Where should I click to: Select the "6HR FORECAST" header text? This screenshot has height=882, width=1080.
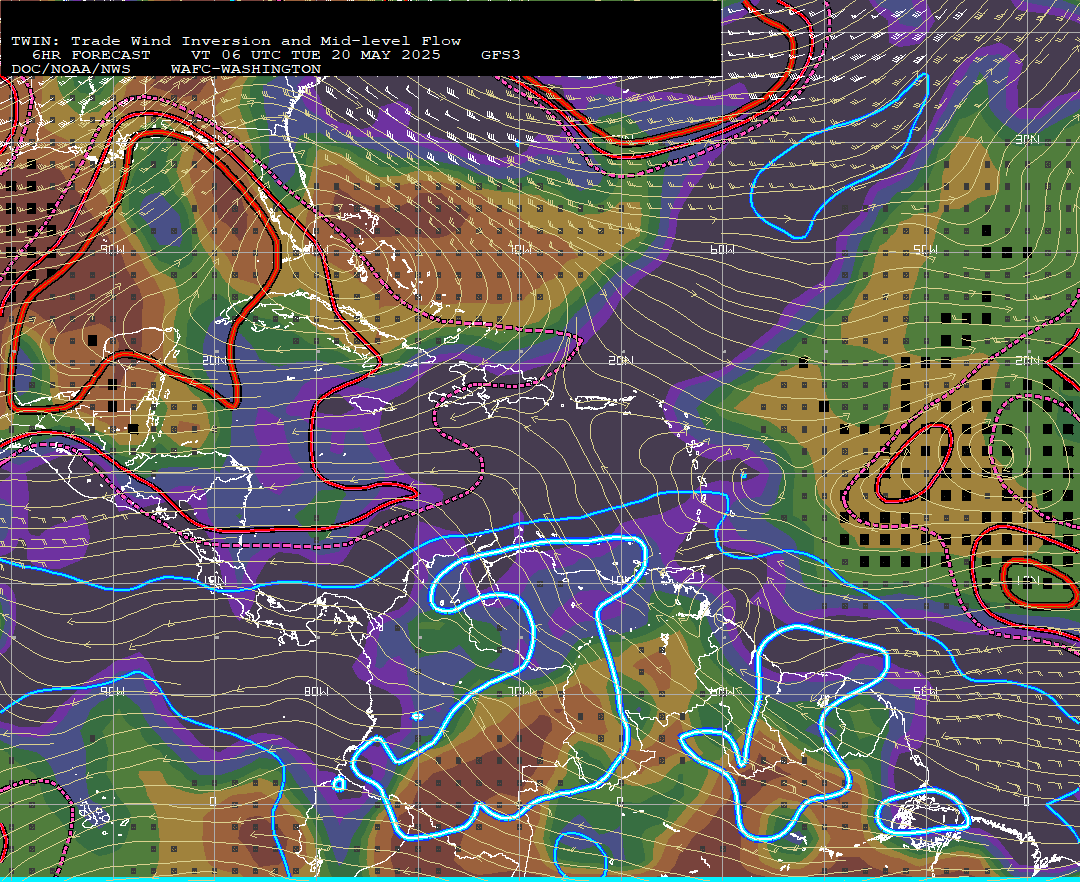(x=91, y=55)
